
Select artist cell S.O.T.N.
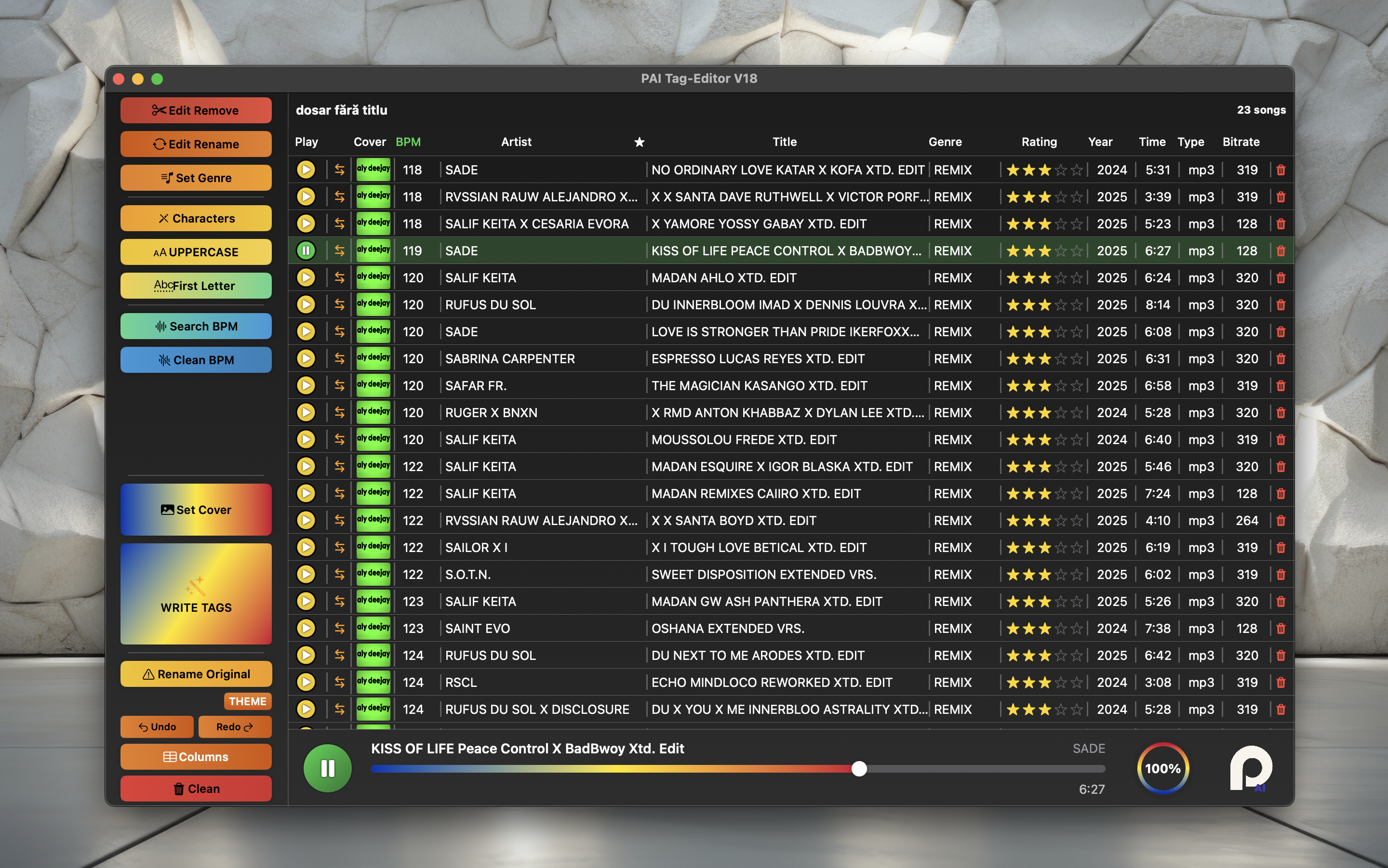(x=467, y=575)
